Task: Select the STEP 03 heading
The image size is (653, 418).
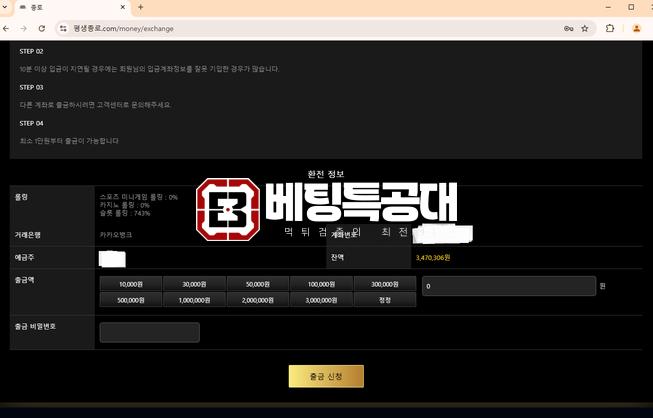Action: tap(31, 87)
